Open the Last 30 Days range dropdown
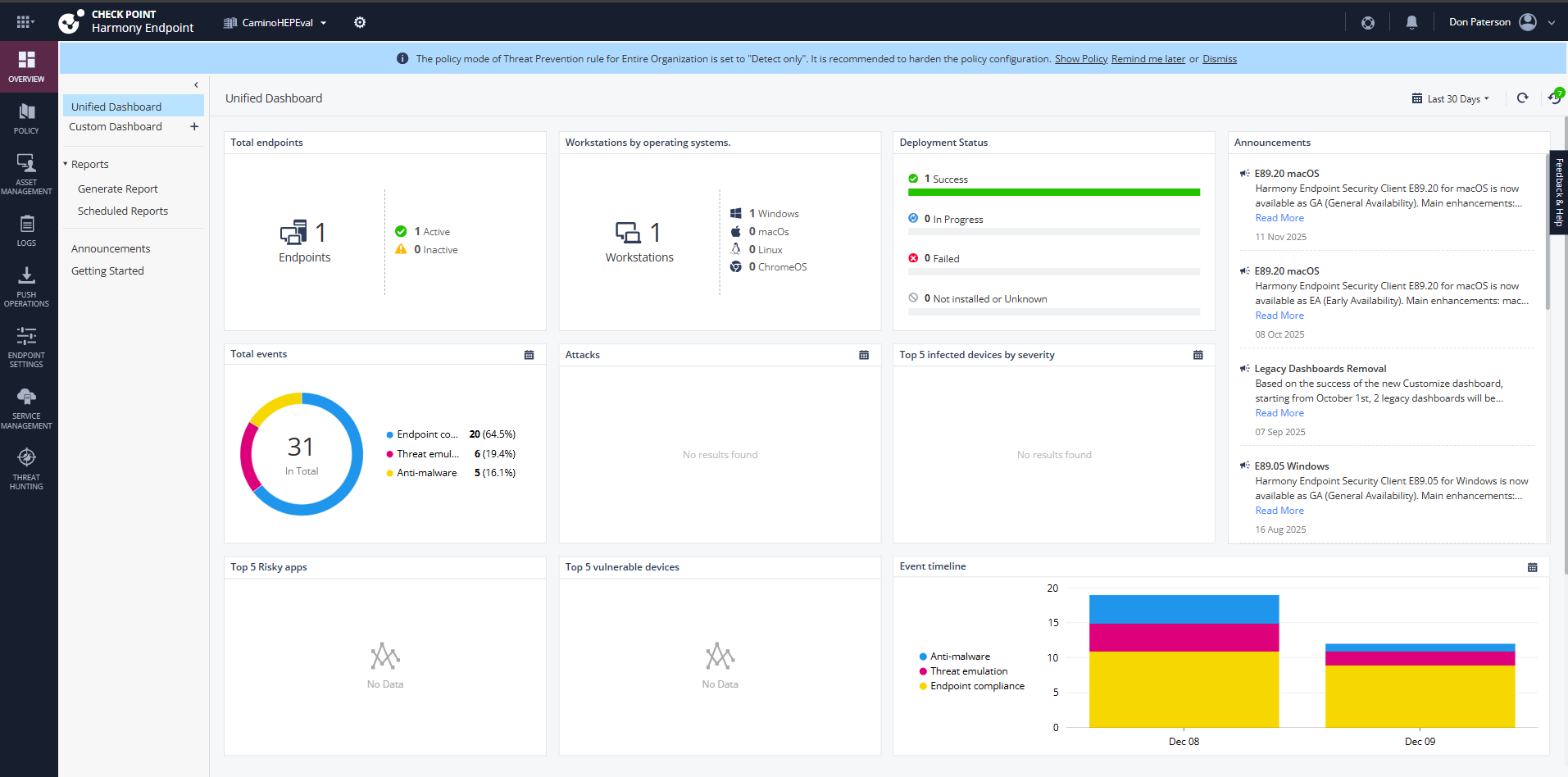 [1451, 99]
